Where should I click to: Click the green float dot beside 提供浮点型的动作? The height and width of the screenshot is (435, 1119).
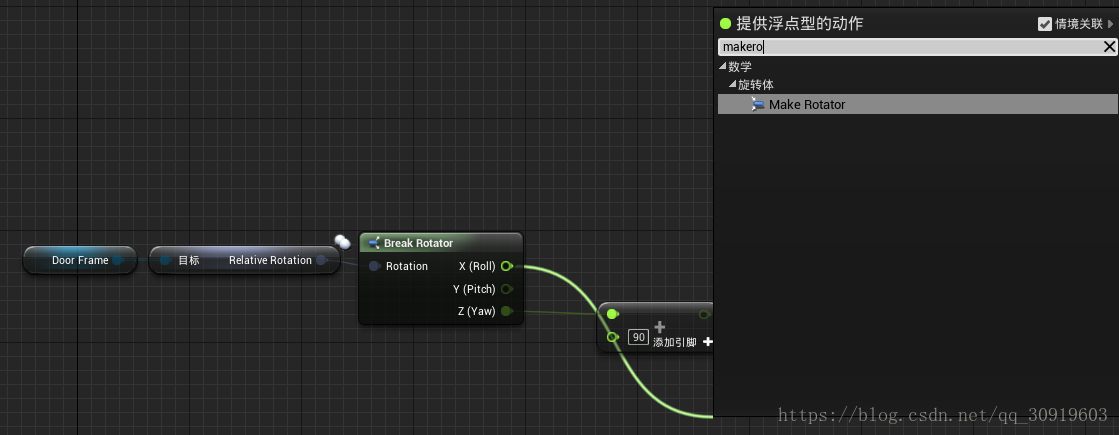726,24
